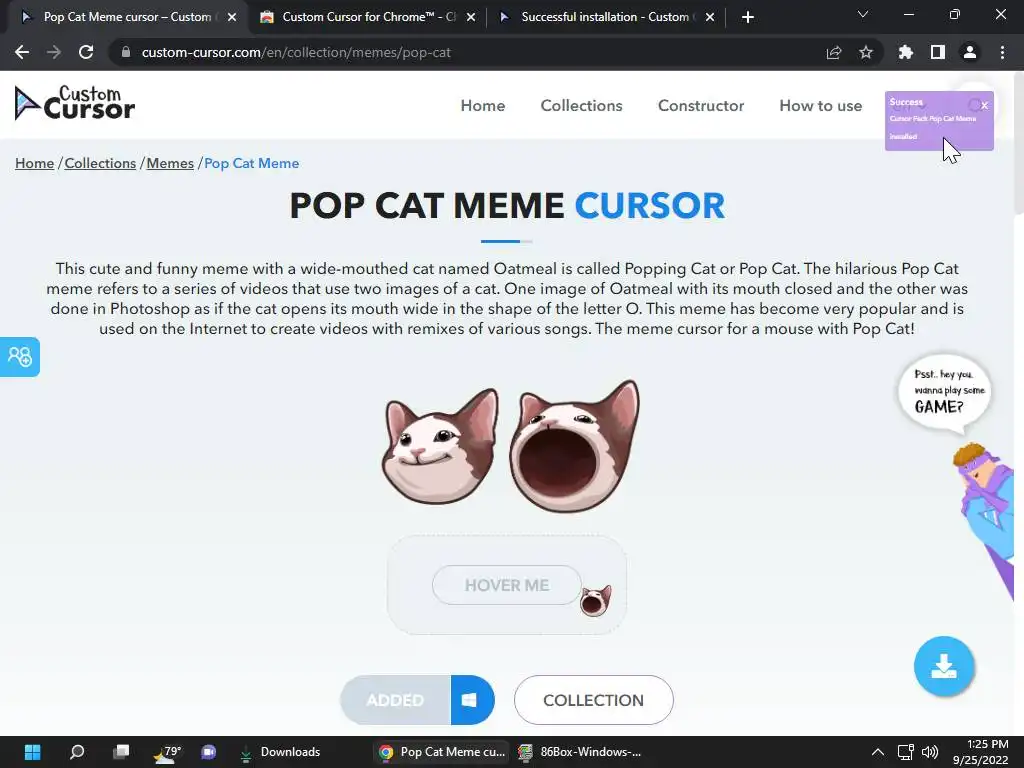The height and width of the screenshot is (768, 1024).
Task: Click the POP CAT MEME CURSOR heading
Action: [x=507, y=206]
